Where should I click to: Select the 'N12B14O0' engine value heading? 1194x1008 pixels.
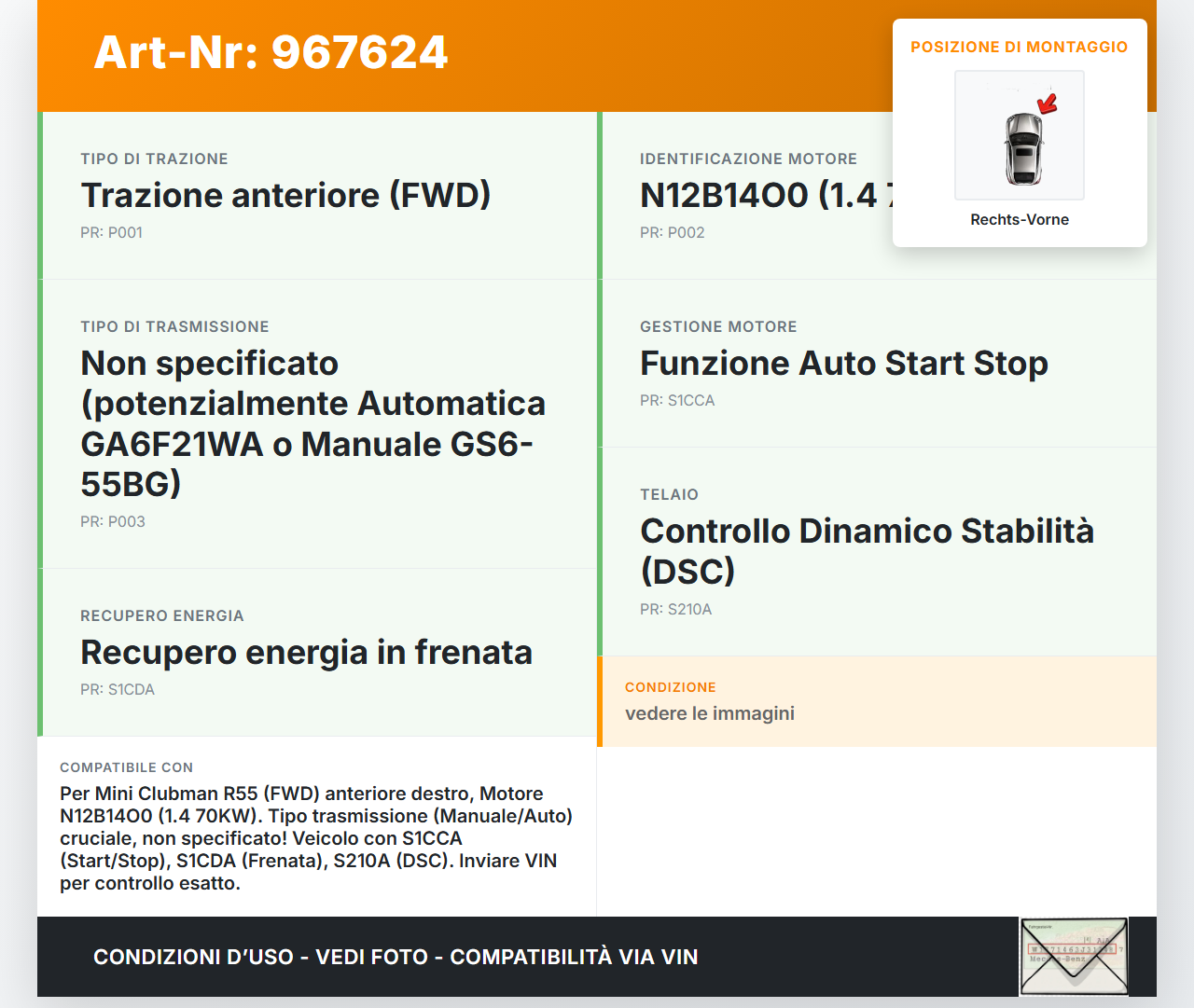tap(766, 195)
